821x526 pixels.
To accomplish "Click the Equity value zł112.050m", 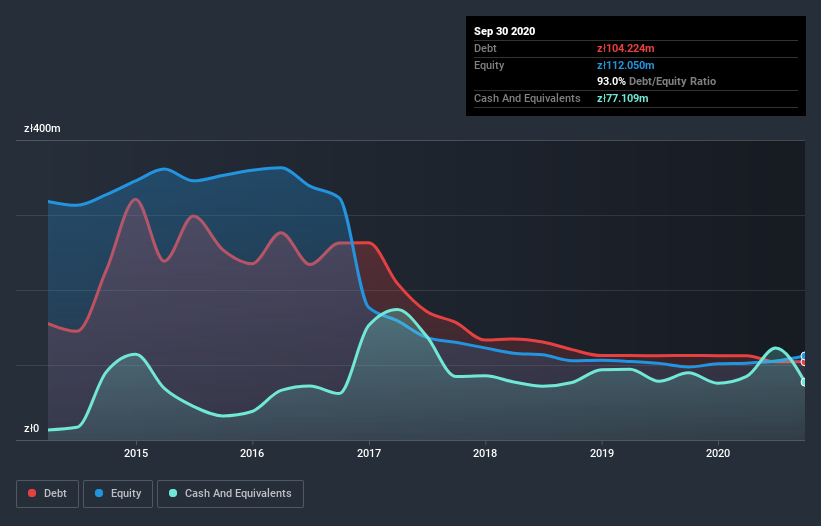I will coord(626,65).
